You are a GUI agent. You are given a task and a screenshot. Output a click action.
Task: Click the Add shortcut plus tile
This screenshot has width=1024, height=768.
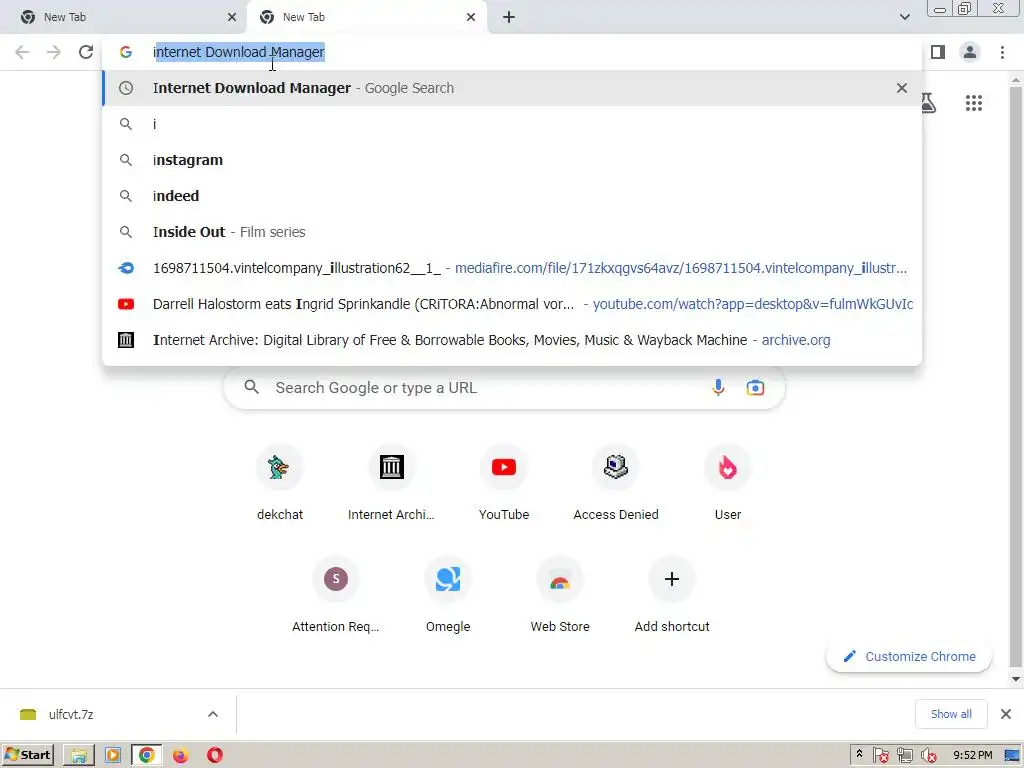pyautogui.click(x=672, y=596)
